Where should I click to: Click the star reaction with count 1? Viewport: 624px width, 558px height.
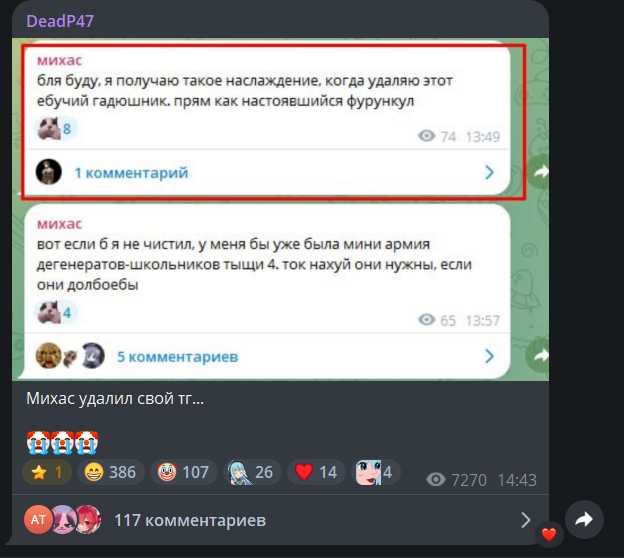(47, 472)
